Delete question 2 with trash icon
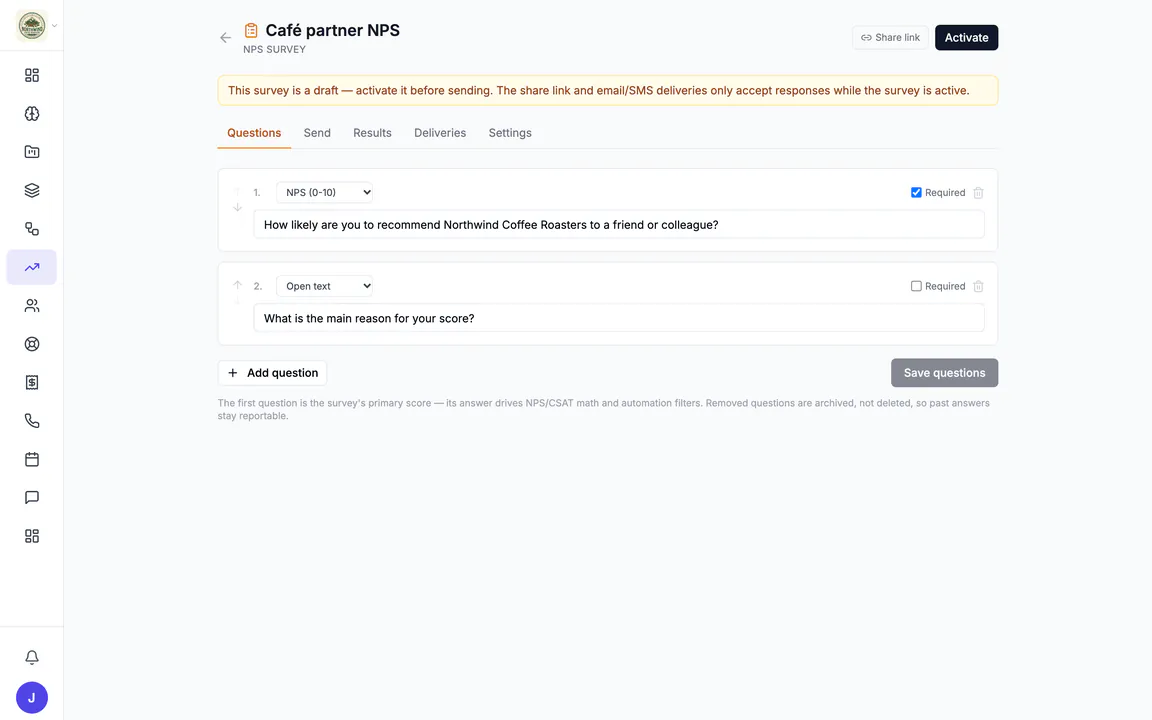Screen dimensions: 1152x720 [978, 287]
